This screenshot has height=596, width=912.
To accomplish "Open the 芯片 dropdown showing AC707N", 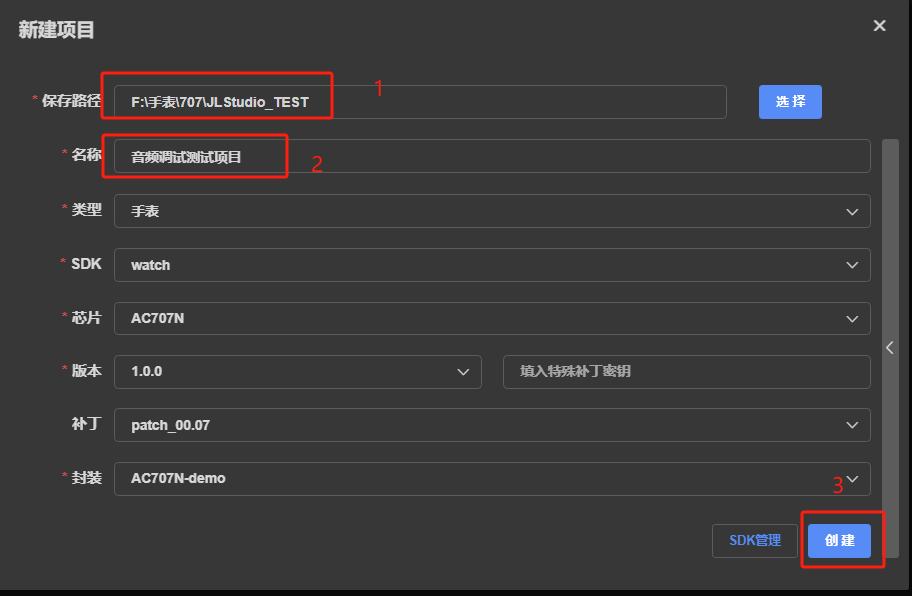I will click(x=492, y=319).
